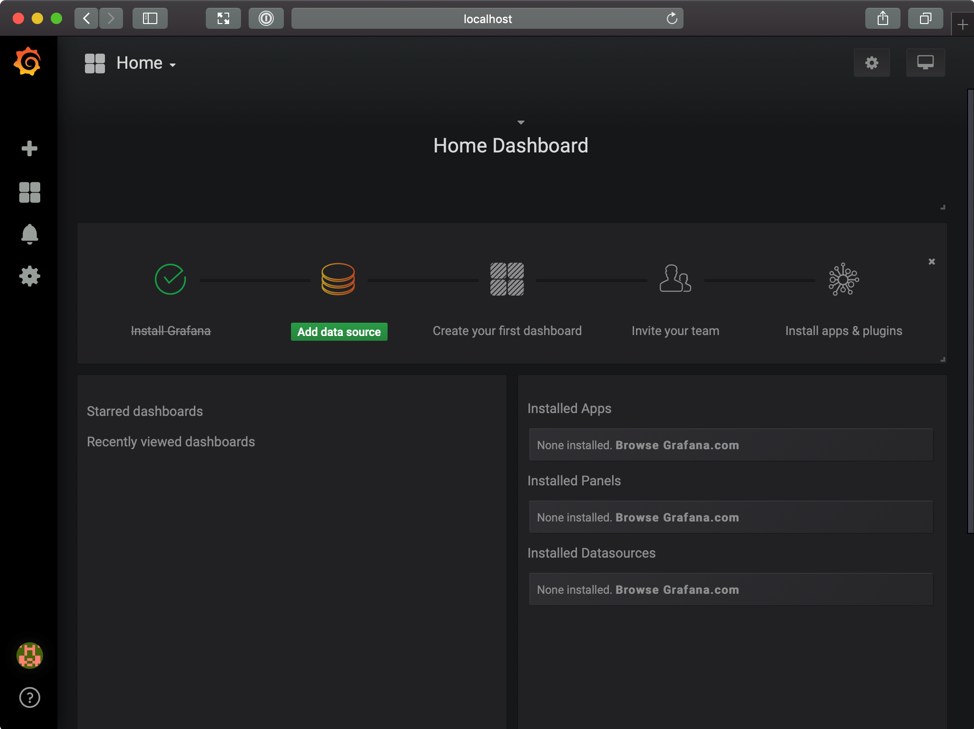This screenshot has height=729, width=974.
Task: Select Create your first dashboard step
Action: [x=507, y=330]
